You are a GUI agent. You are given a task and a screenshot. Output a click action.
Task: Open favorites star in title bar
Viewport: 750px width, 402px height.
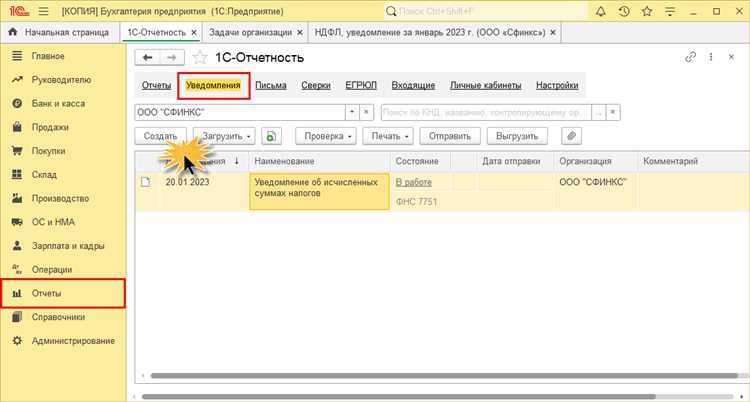(x=647, y=11)
